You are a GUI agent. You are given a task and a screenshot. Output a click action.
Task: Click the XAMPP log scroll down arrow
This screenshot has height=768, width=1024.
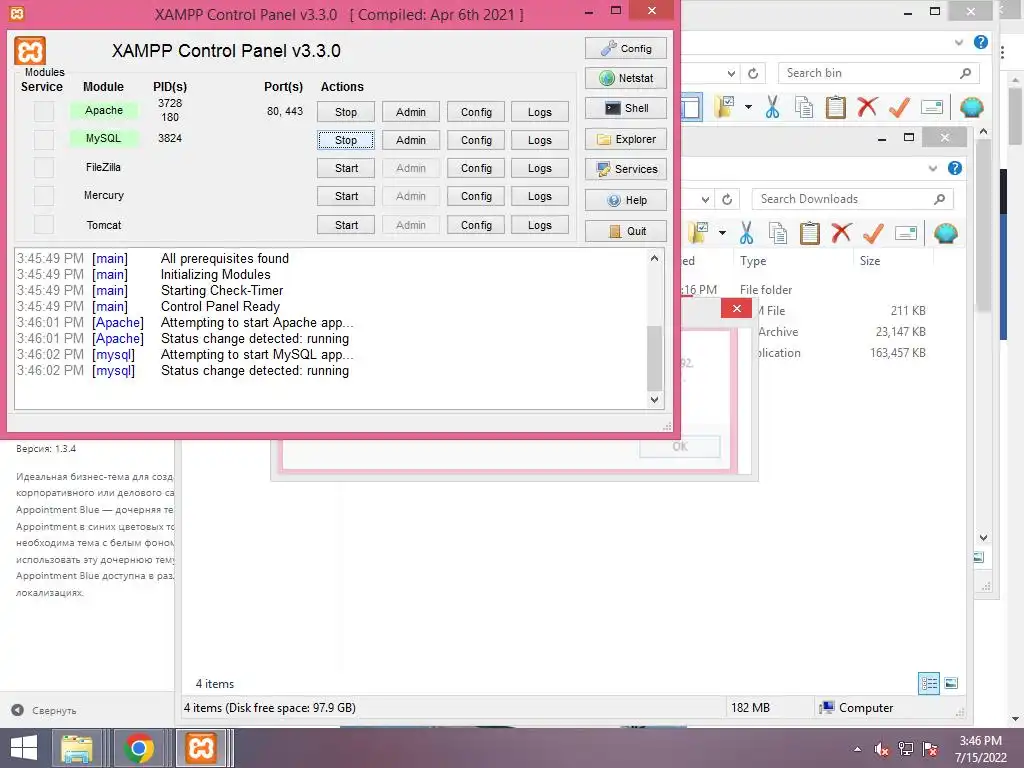tap(654, 400)
